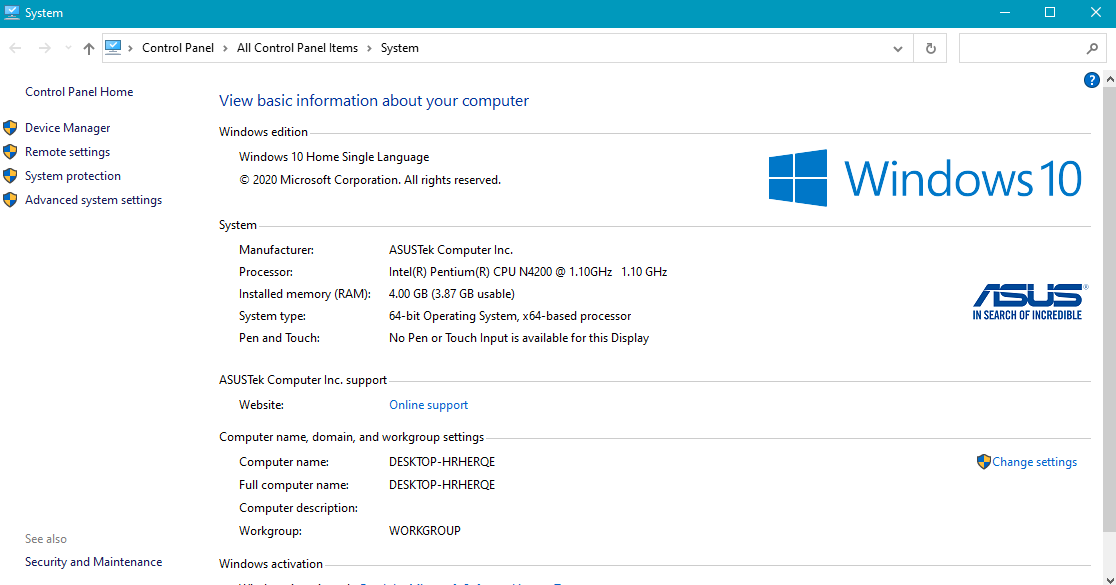1116x585 pixels.
Task: Navigate to Control Panel breadcrumb
Action: click(x=178, y=48)
